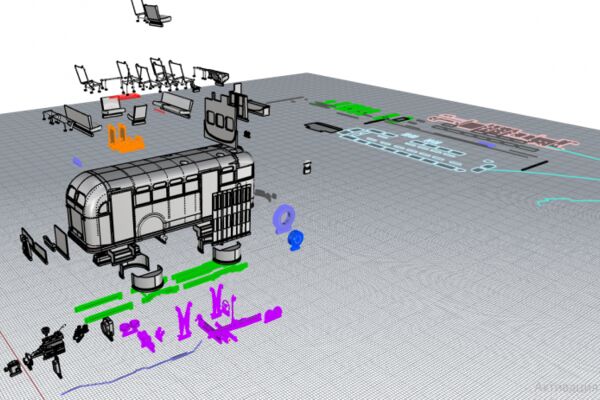Select the grille door panel on the bus rear
Viewport: 600px width, 400px height.
[232, 215]
